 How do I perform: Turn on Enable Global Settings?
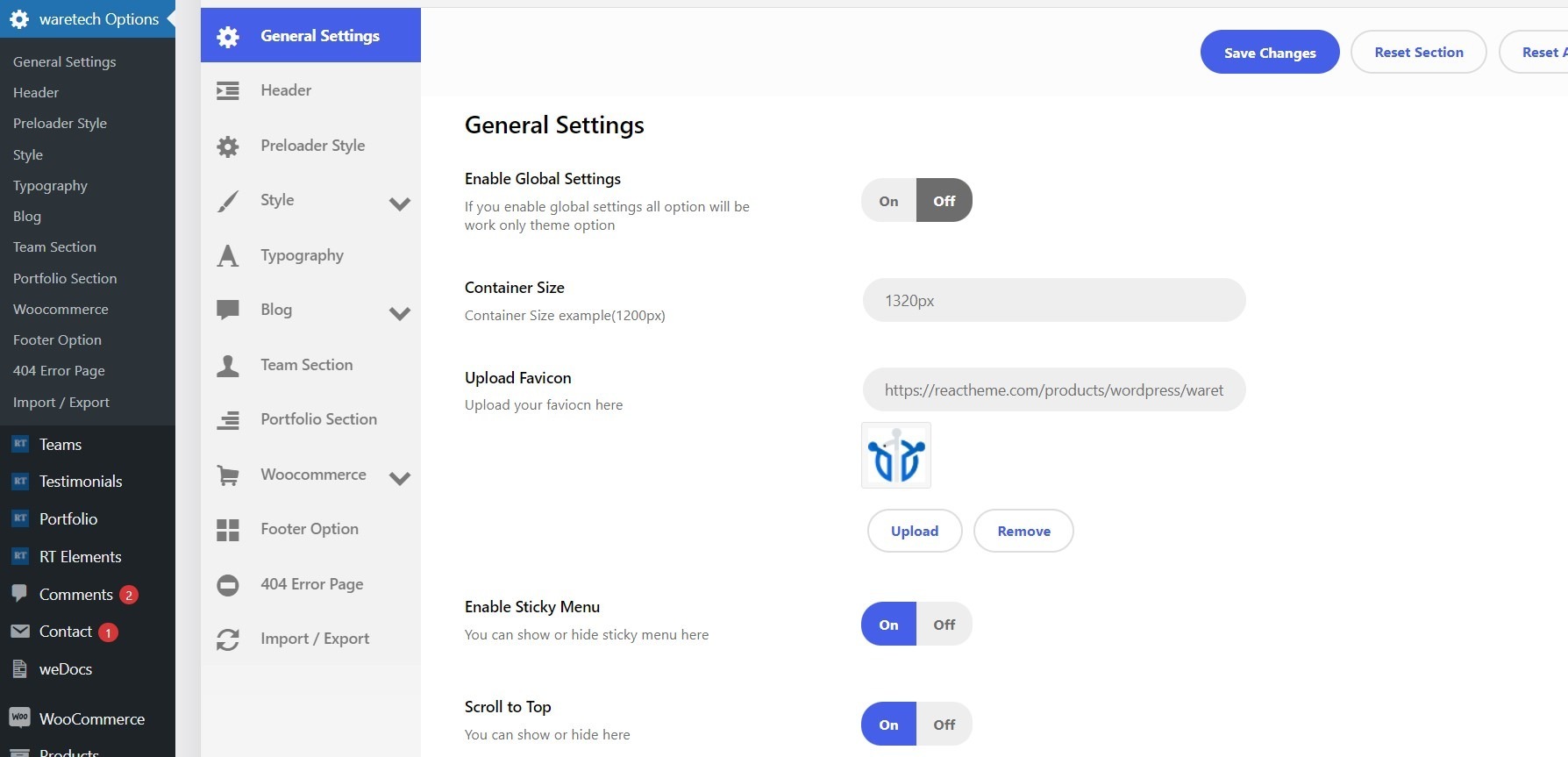click(x=887, y=200)
